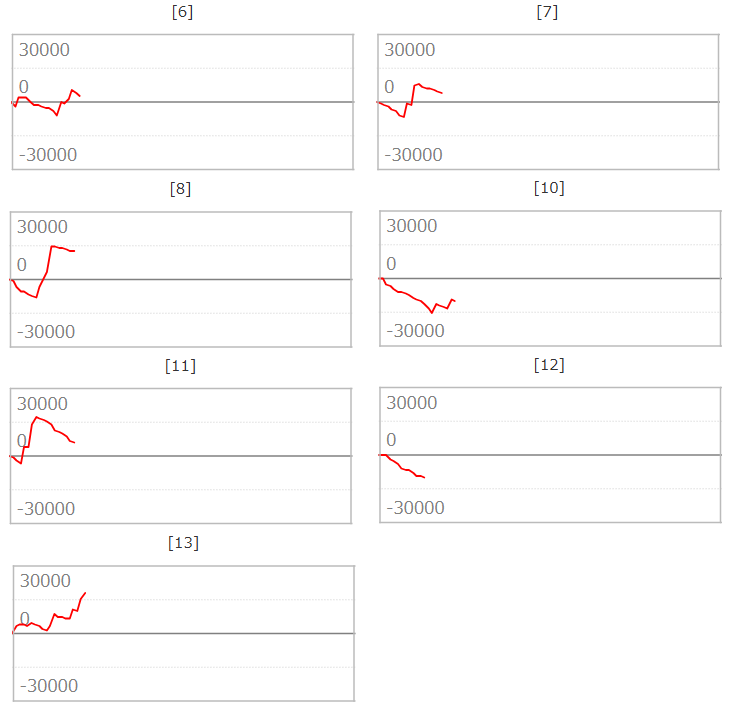732x706 pixels.
Task: Click the [10] chart heading
Action: point(550,188)
